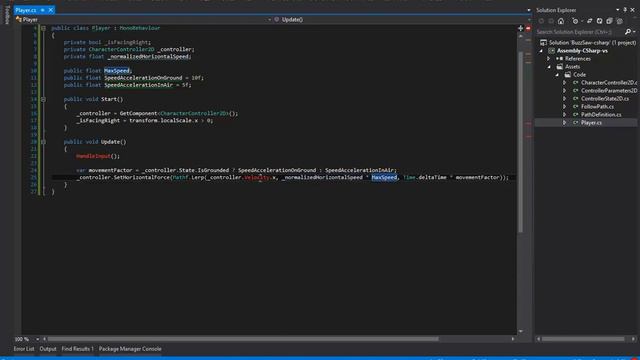This screenshot has height=360, width=640.
Task: Open the Error List tab
Action: [x=24, y=349]
